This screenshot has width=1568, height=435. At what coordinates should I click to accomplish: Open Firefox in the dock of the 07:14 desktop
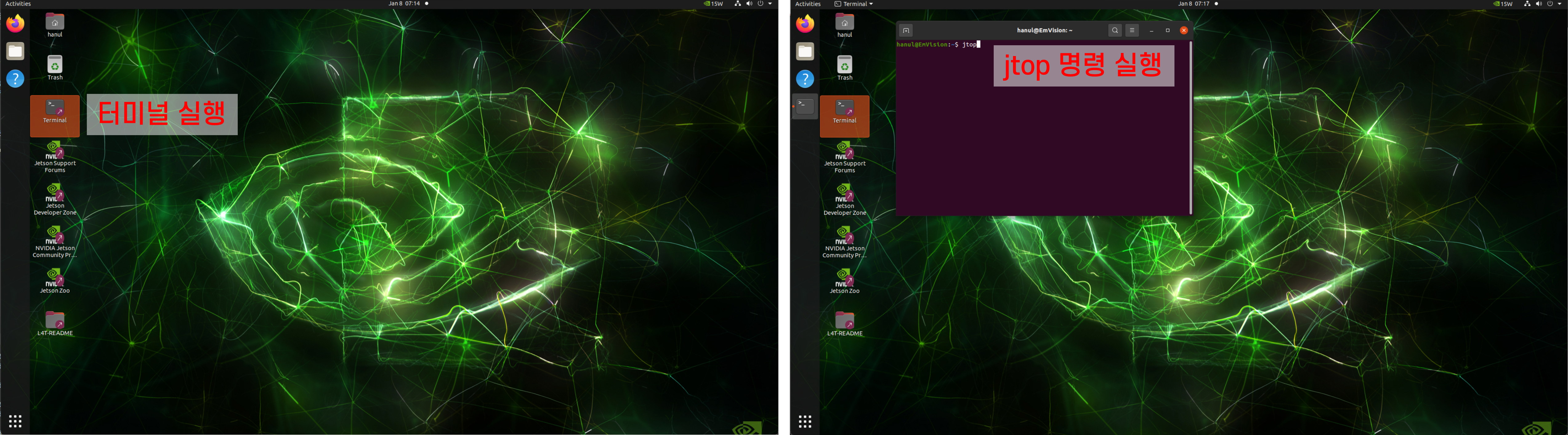15,24
